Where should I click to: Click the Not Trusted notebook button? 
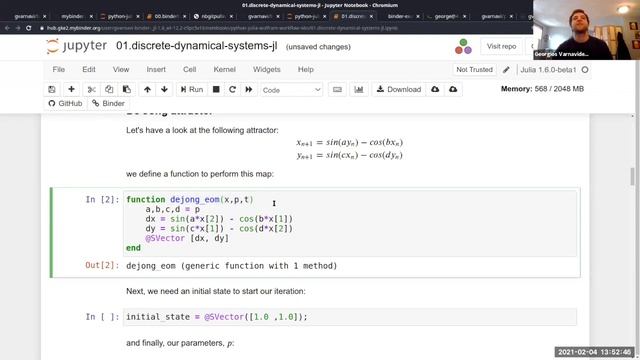pyautogui.click(x=474, y=70)
